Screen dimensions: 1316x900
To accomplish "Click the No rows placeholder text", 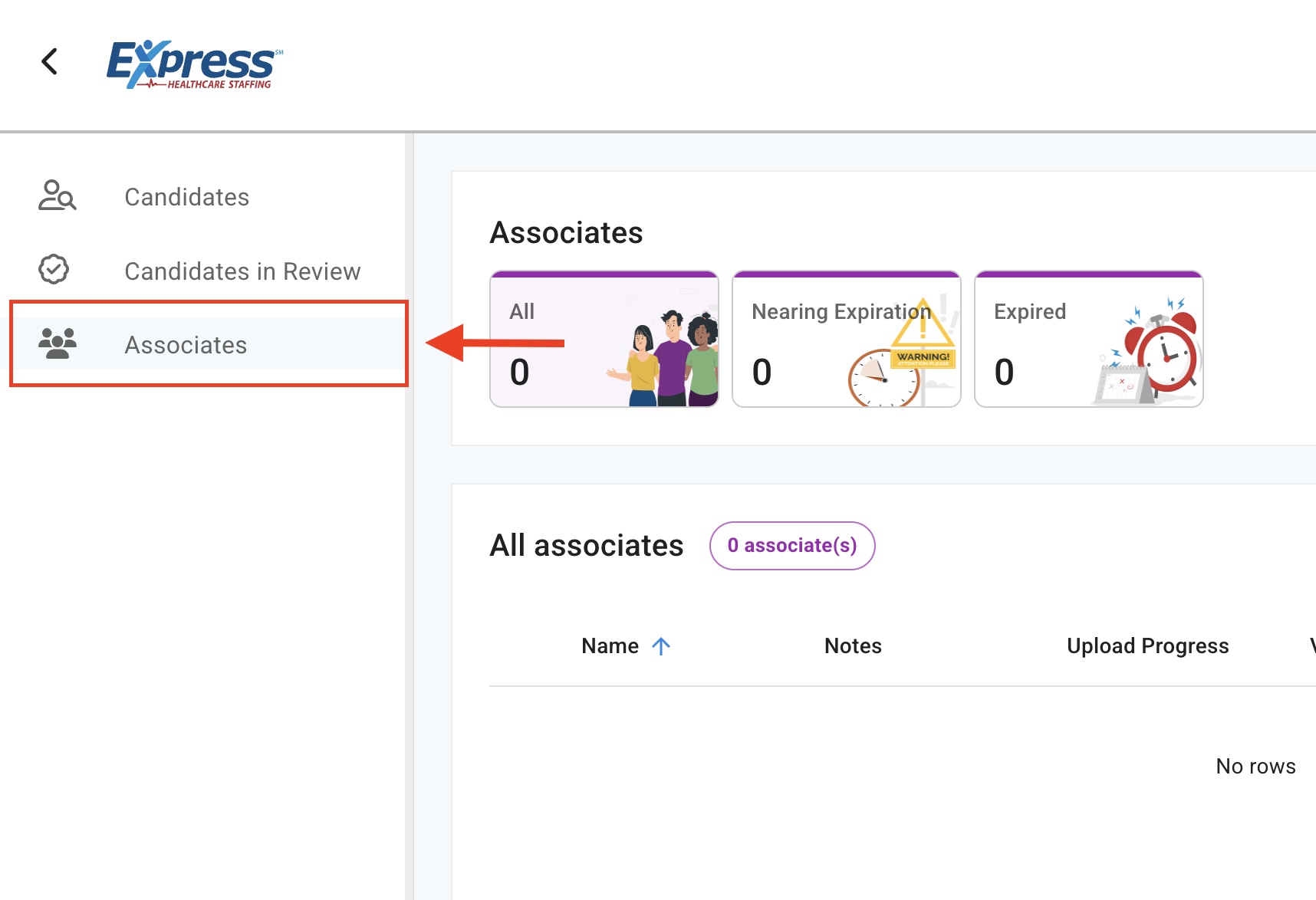I will coord(1255,766).
